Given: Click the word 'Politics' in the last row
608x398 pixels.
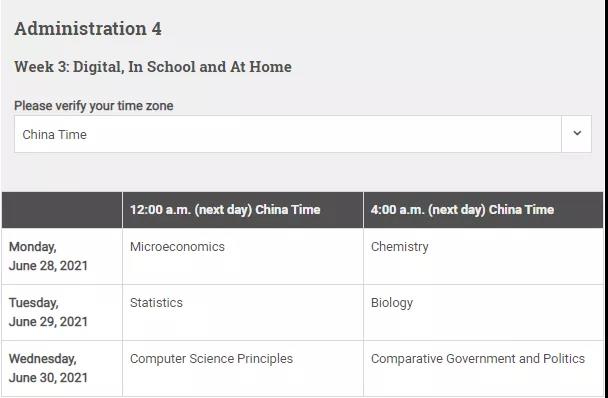Looking at the screenshot, I should pos(564,358).
